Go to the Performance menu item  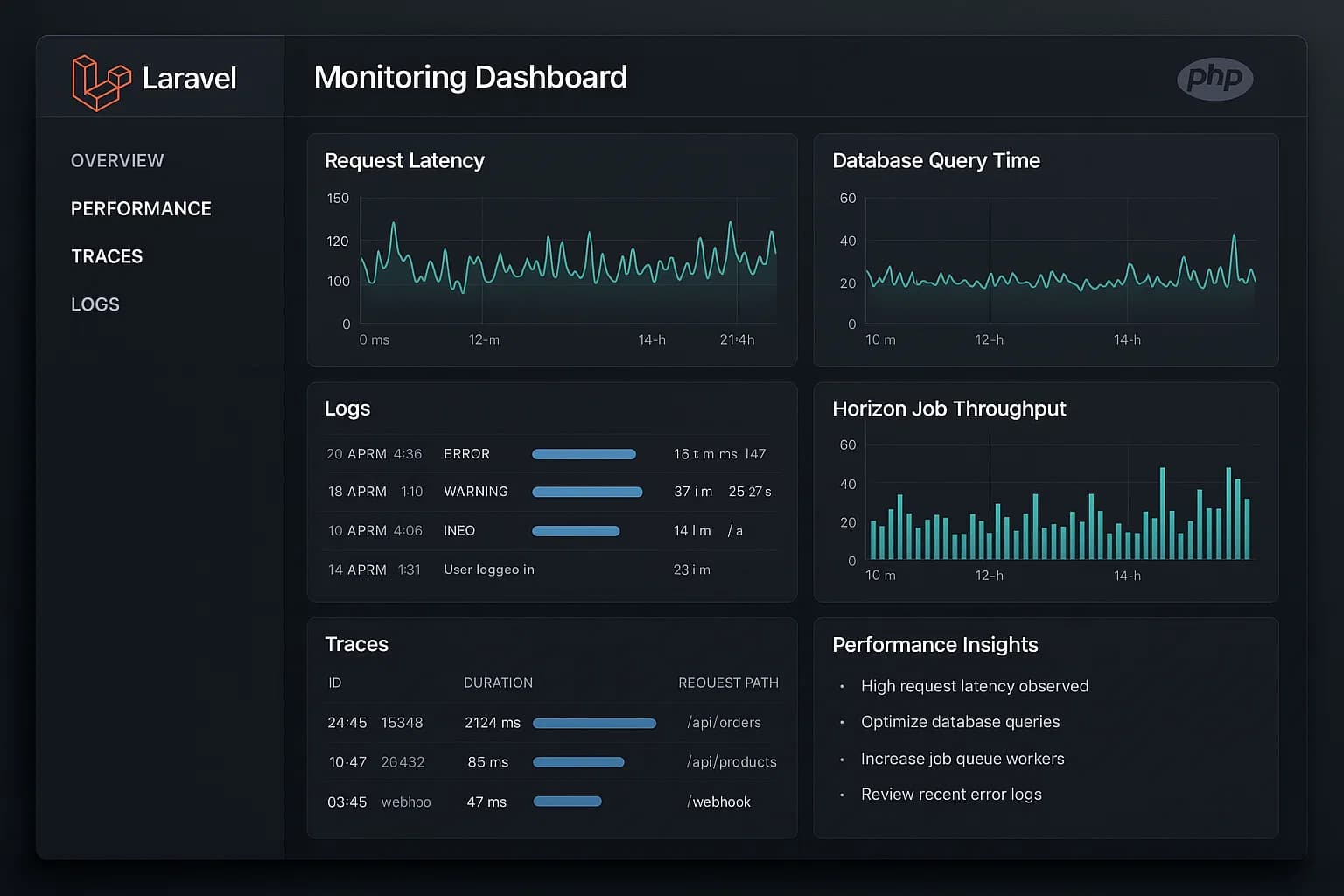pyautogui.click(x=141, y=209)
